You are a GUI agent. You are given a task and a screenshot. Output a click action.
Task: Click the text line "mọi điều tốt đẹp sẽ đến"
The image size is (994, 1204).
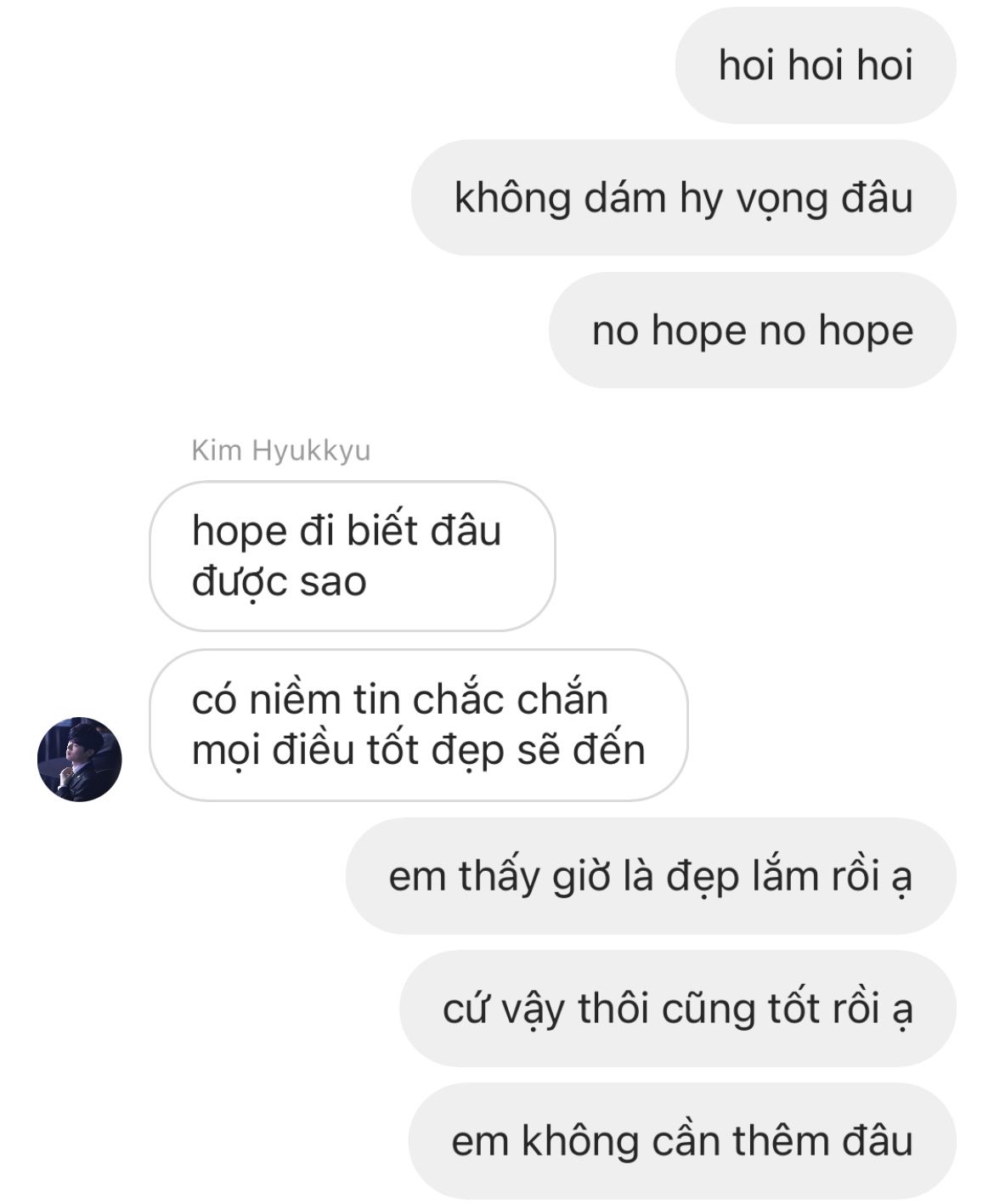pyautogui.click(x=419, y=750)
